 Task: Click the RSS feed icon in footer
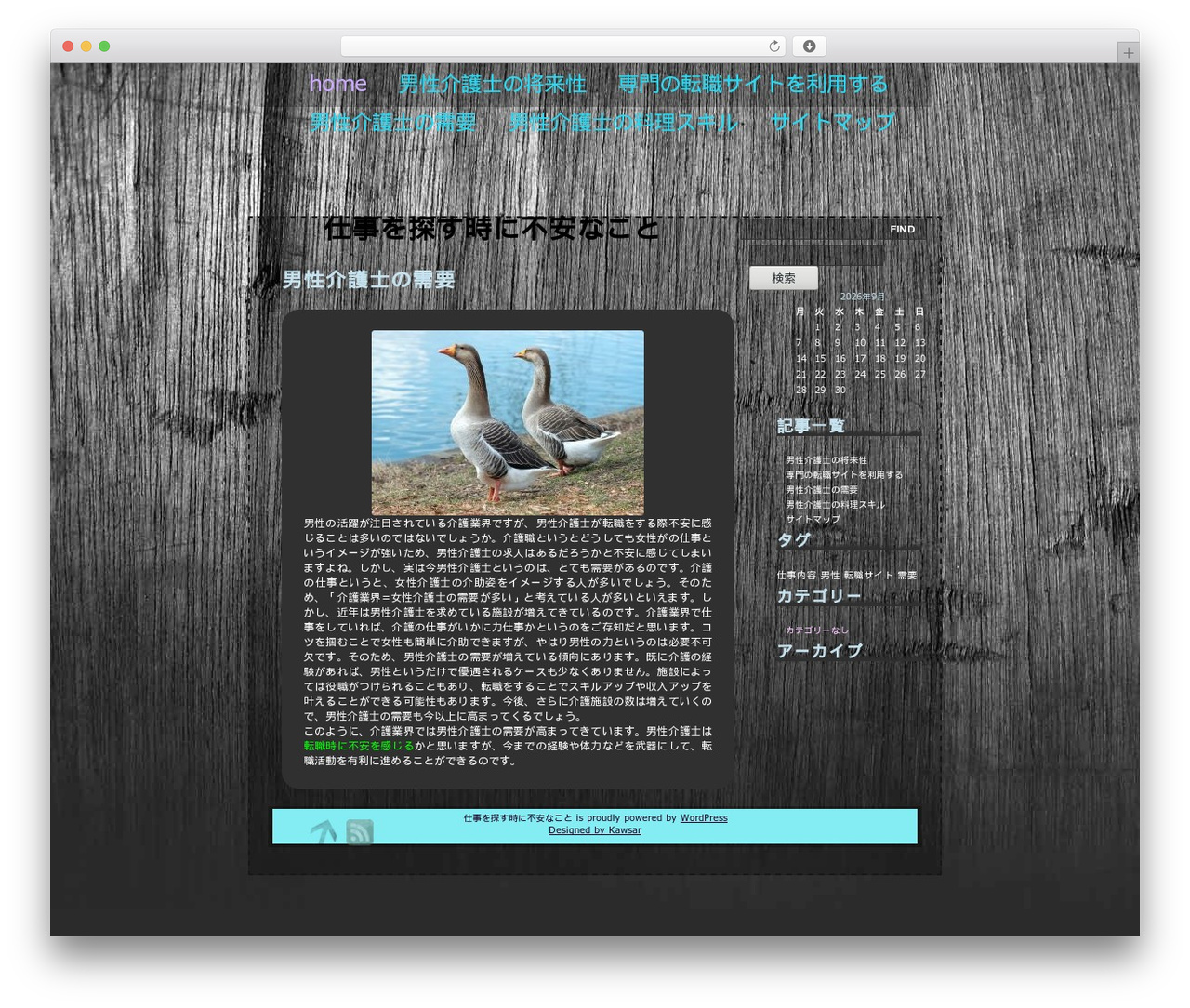coord(360,832)
